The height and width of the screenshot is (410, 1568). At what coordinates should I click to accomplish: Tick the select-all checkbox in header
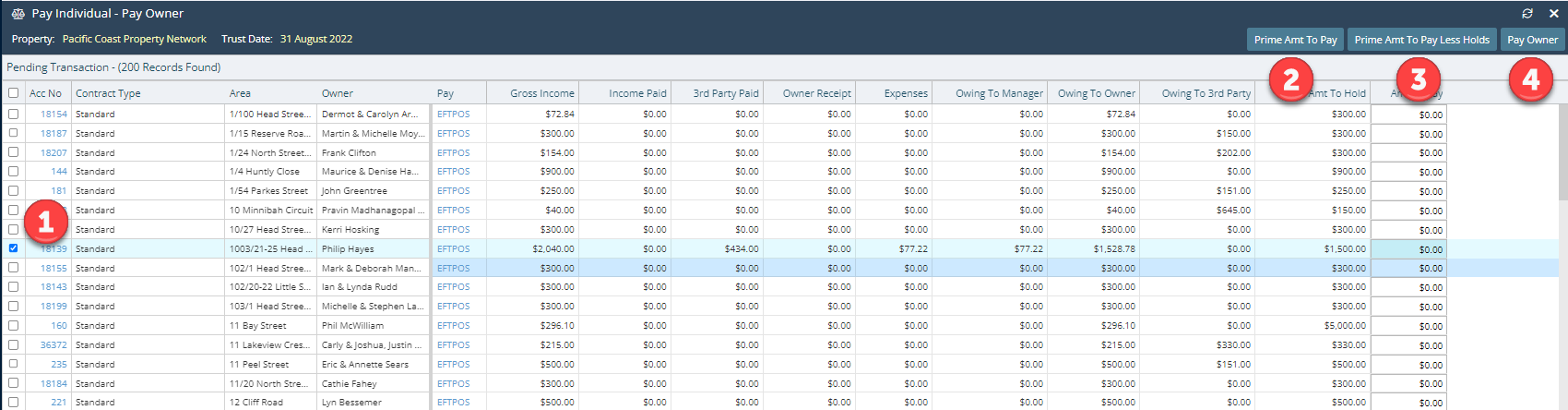pyautogui.click(x=13, y=93)
